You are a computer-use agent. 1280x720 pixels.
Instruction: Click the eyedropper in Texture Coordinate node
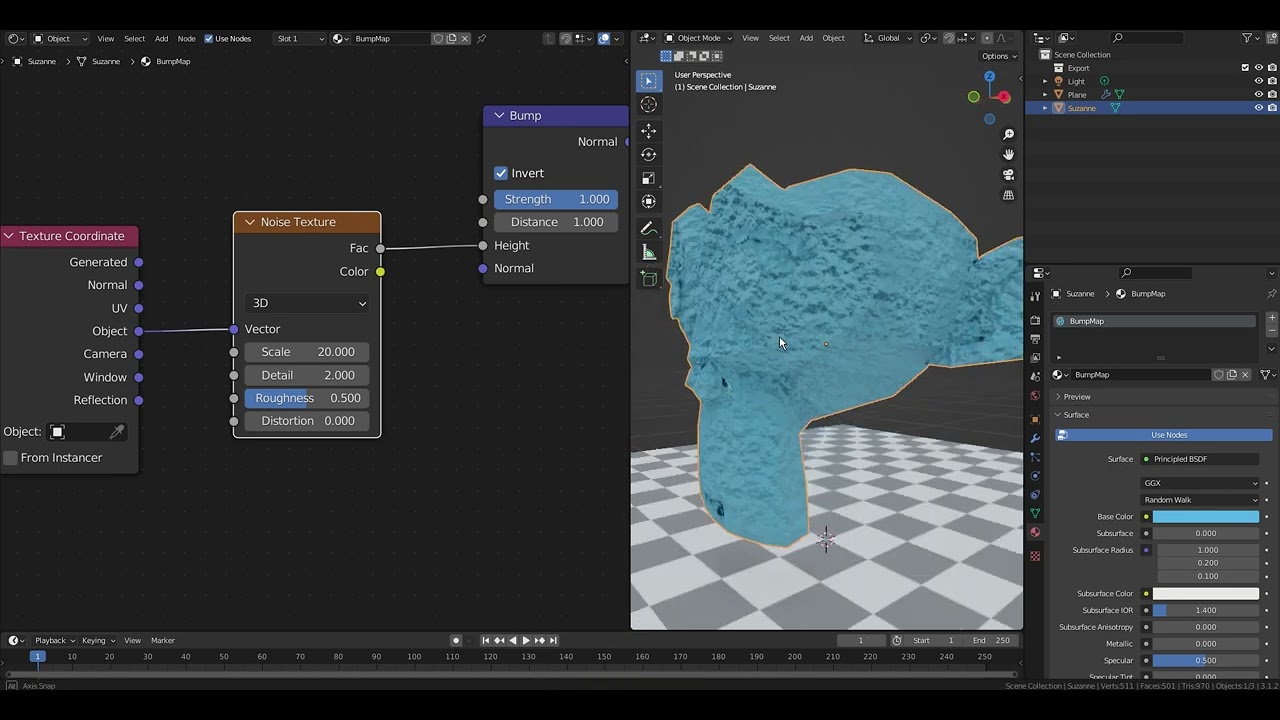coord(117,432)
